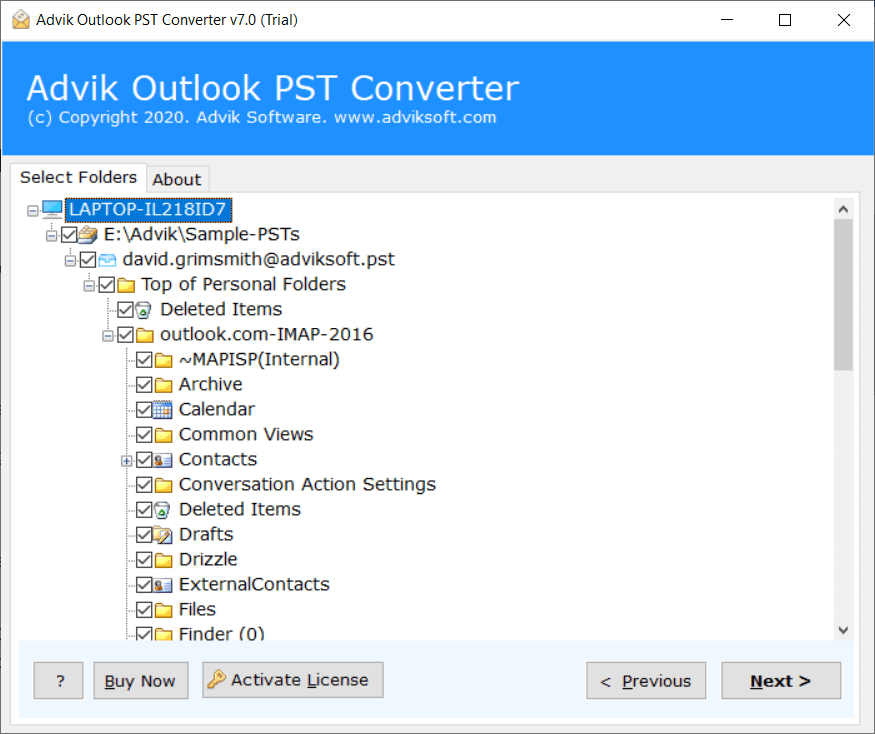Click the Activate License button
Screen dimensions: 875x734
(292, 680)
